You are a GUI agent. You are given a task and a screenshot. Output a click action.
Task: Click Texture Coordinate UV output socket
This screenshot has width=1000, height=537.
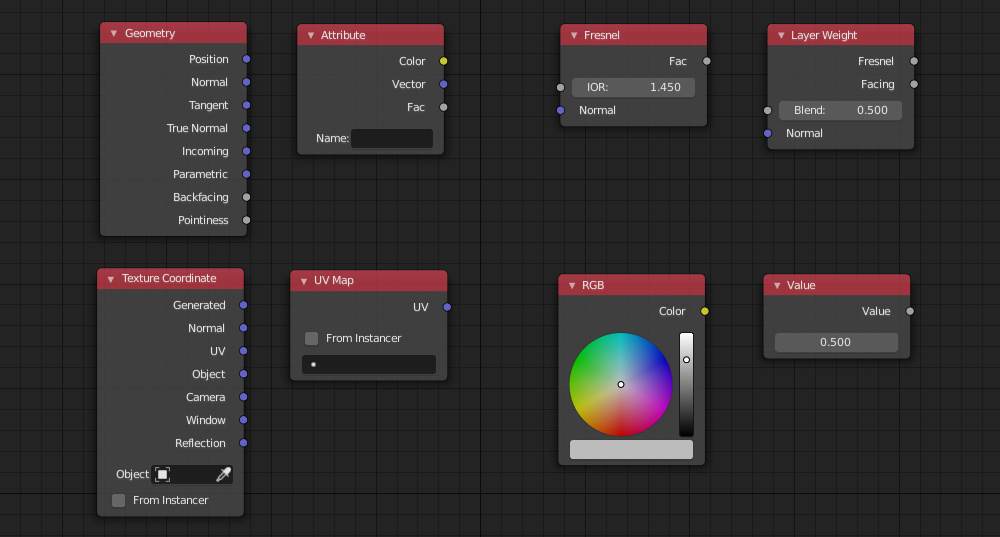point(243,351)
